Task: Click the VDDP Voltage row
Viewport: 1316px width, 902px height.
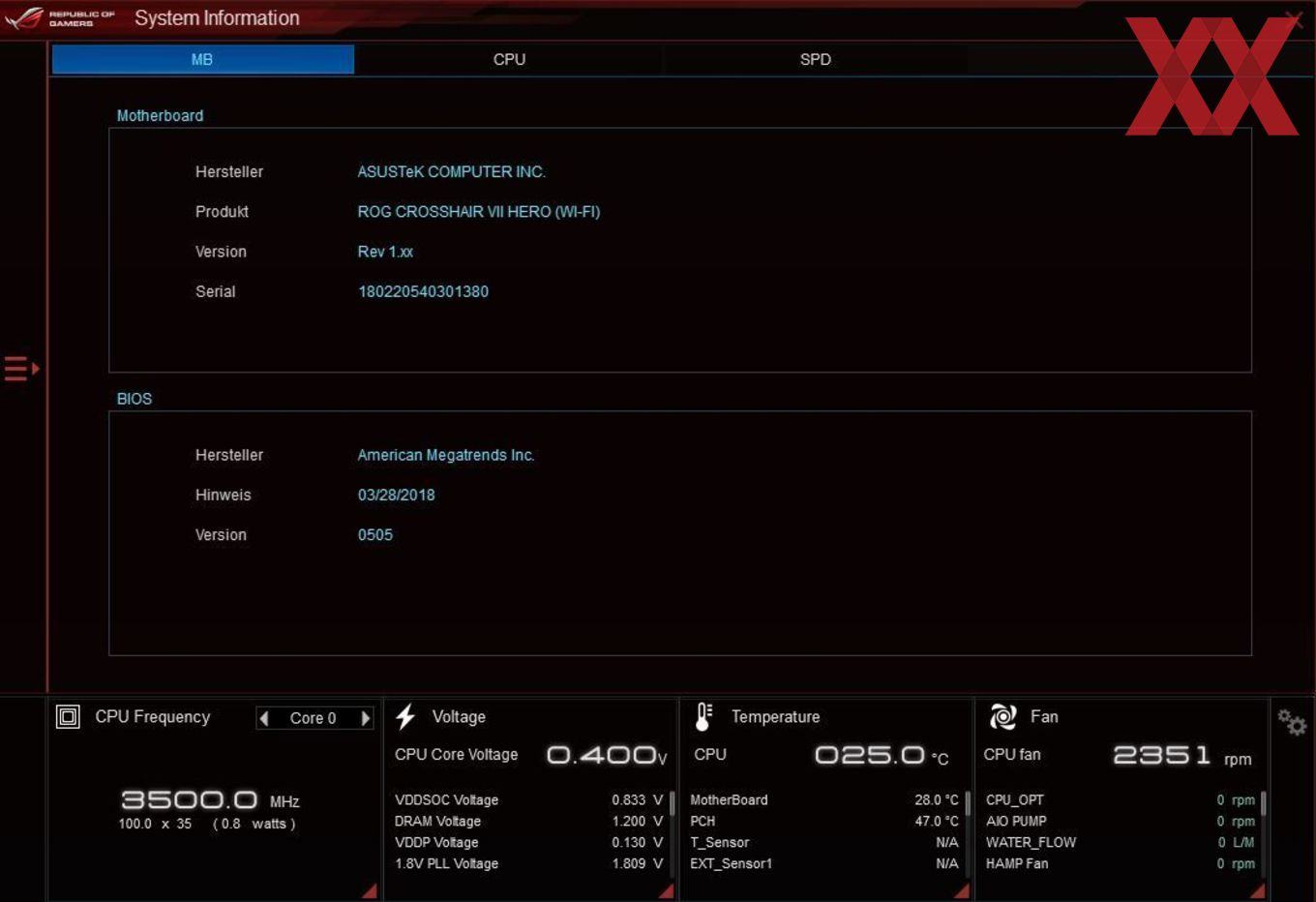Action: 528,843
